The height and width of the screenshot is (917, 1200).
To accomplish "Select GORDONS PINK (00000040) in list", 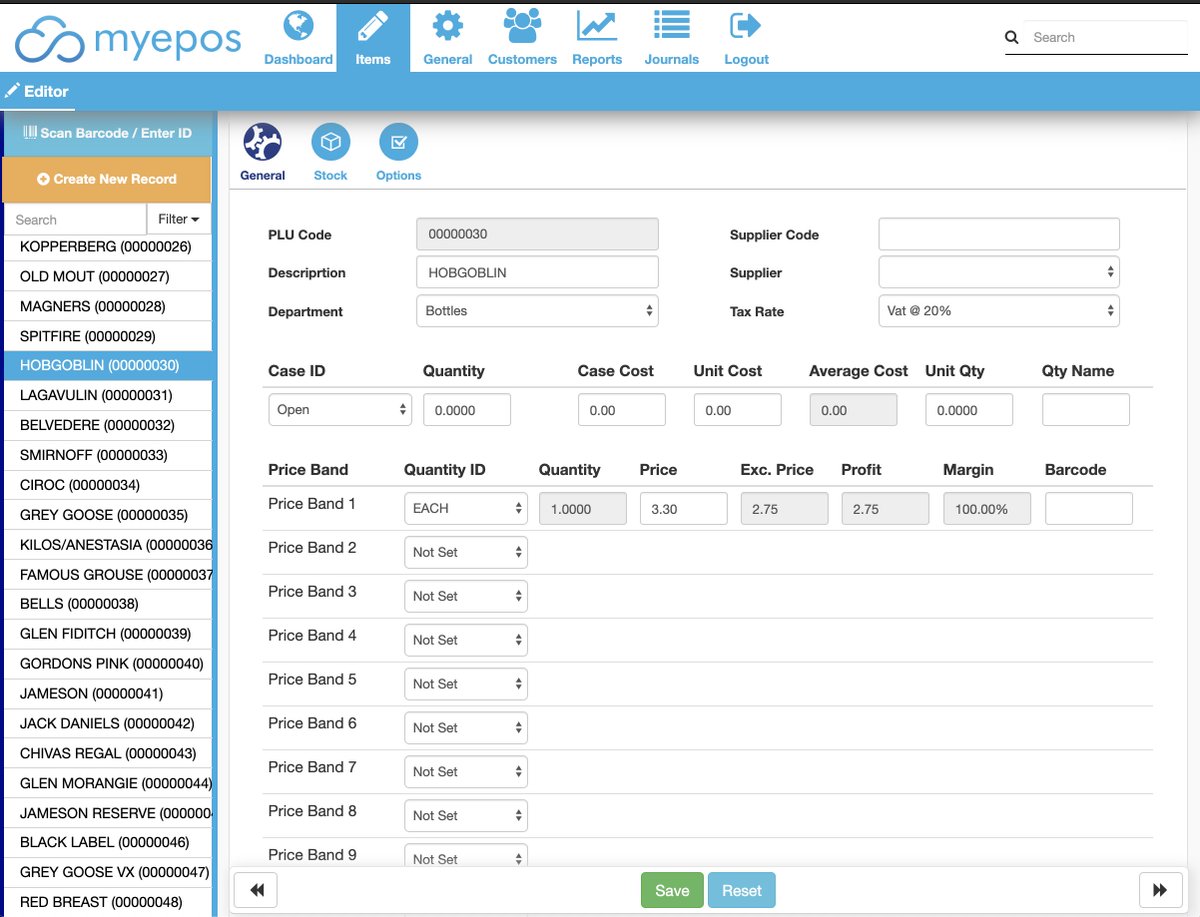I will (107, 663).
